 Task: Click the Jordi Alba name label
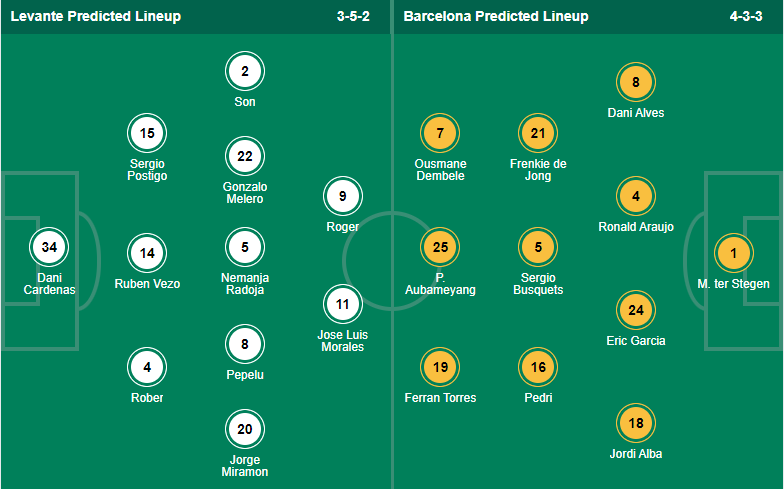tap(636, 454)
